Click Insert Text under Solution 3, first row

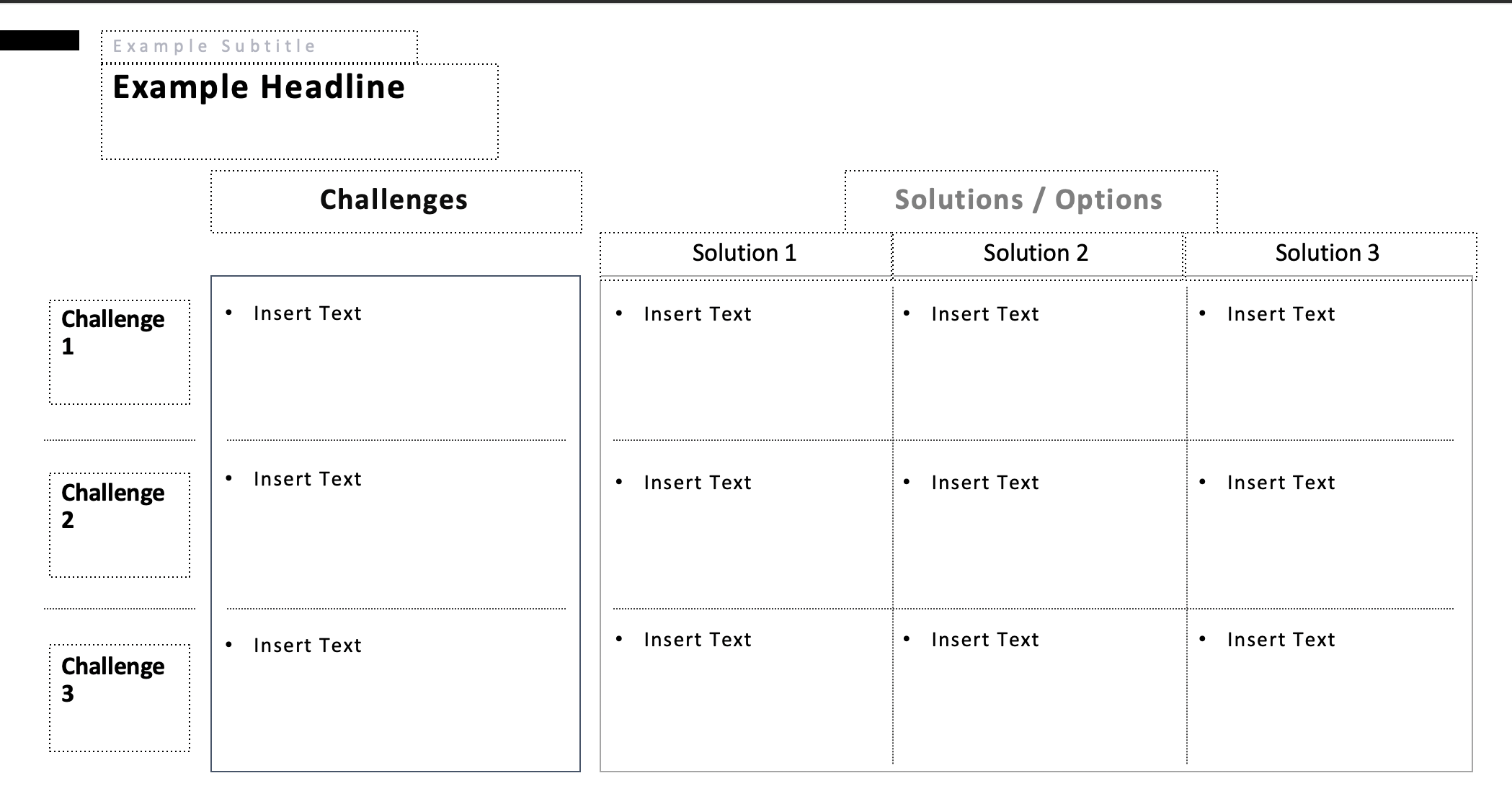pyautogui.click(x=1281, y=314)
